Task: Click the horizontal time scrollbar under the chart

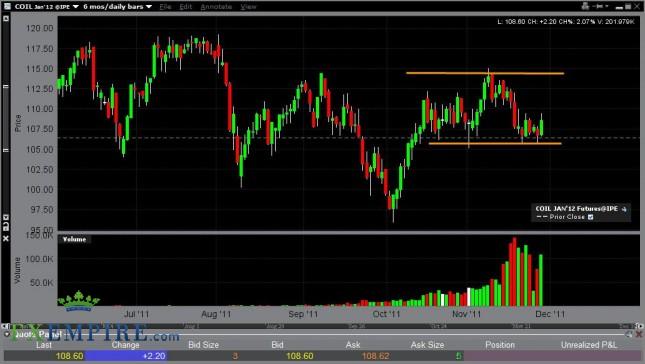Action: pos(322,326)
